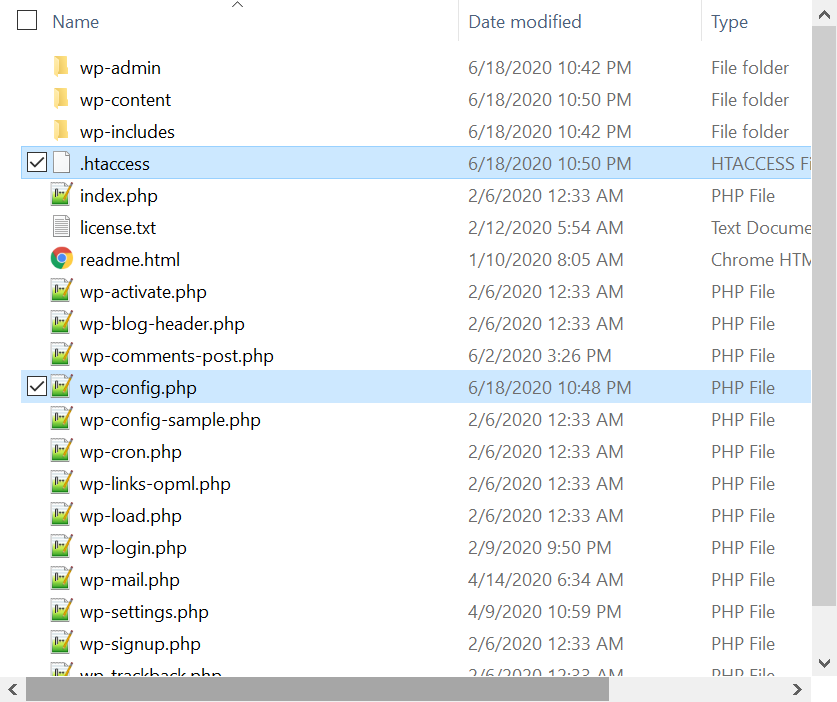Click the wp-login.php file icon

click(61, 547)
